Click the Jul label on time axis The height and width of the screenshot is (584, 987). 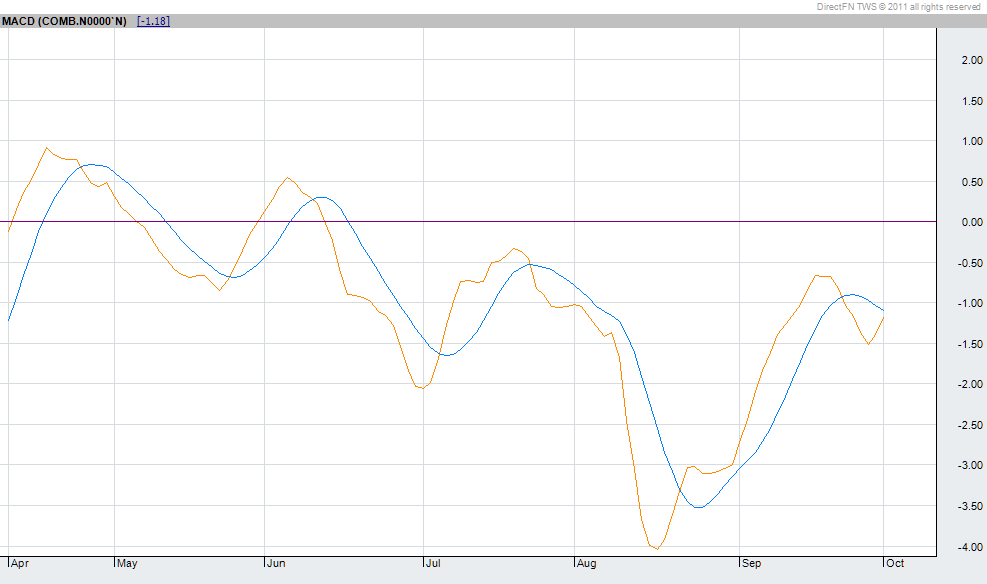[432, 563]
